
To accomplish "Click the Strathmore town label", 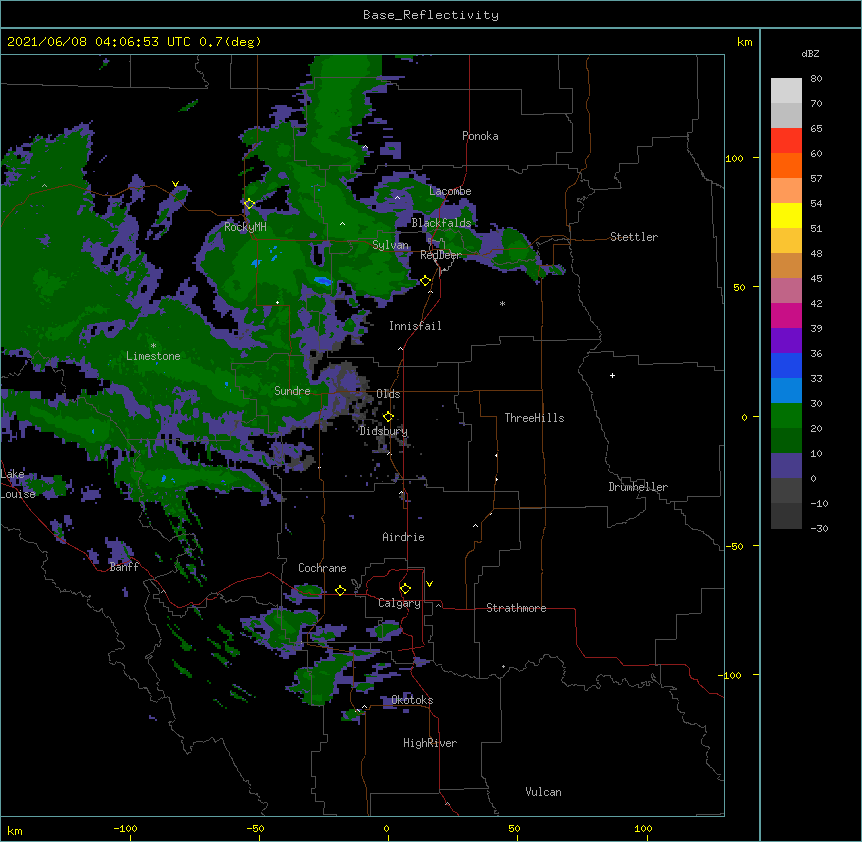I will click(x=516, y=608).
